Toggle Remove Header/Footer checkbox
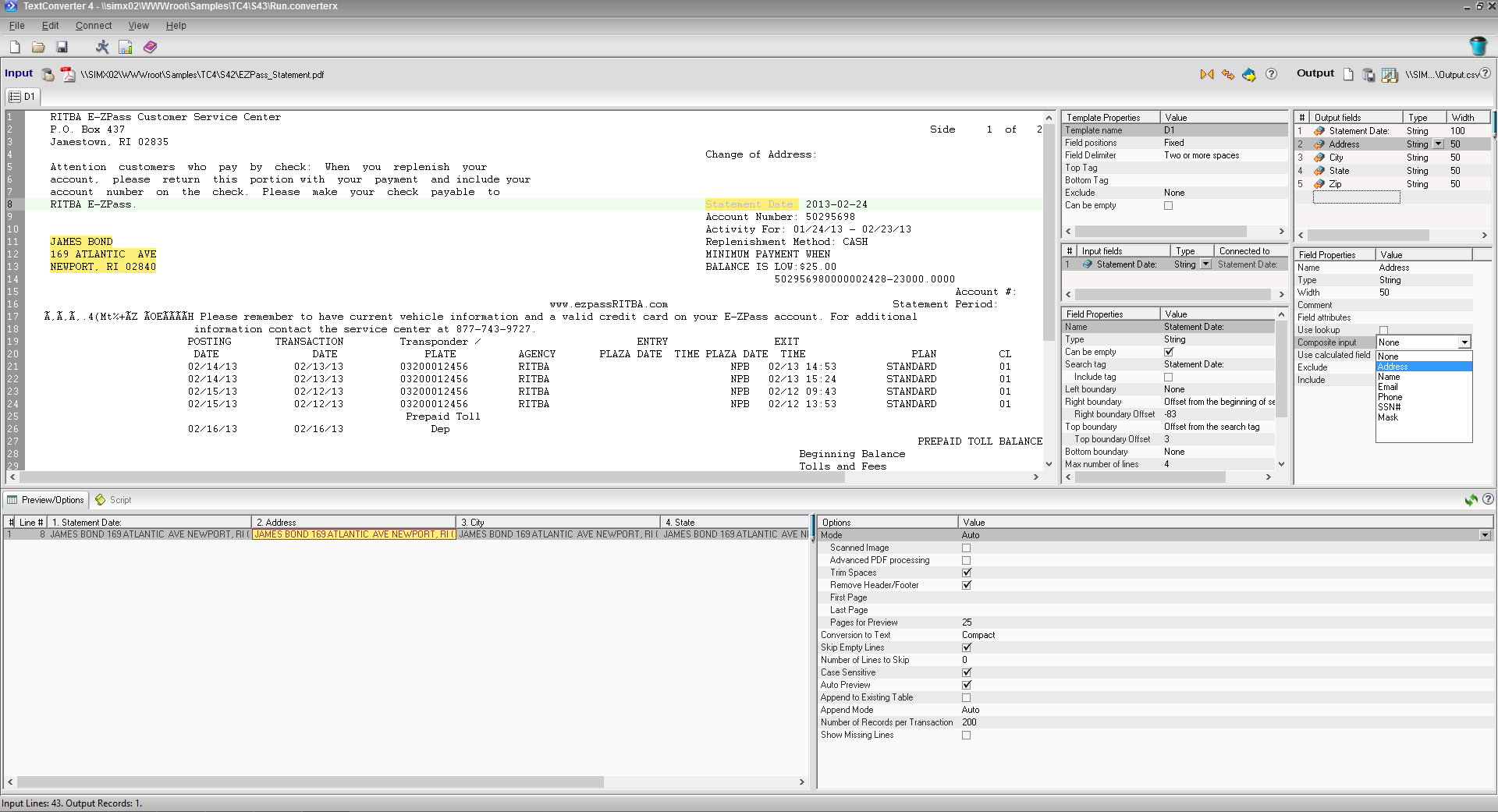 pos(966,585)
